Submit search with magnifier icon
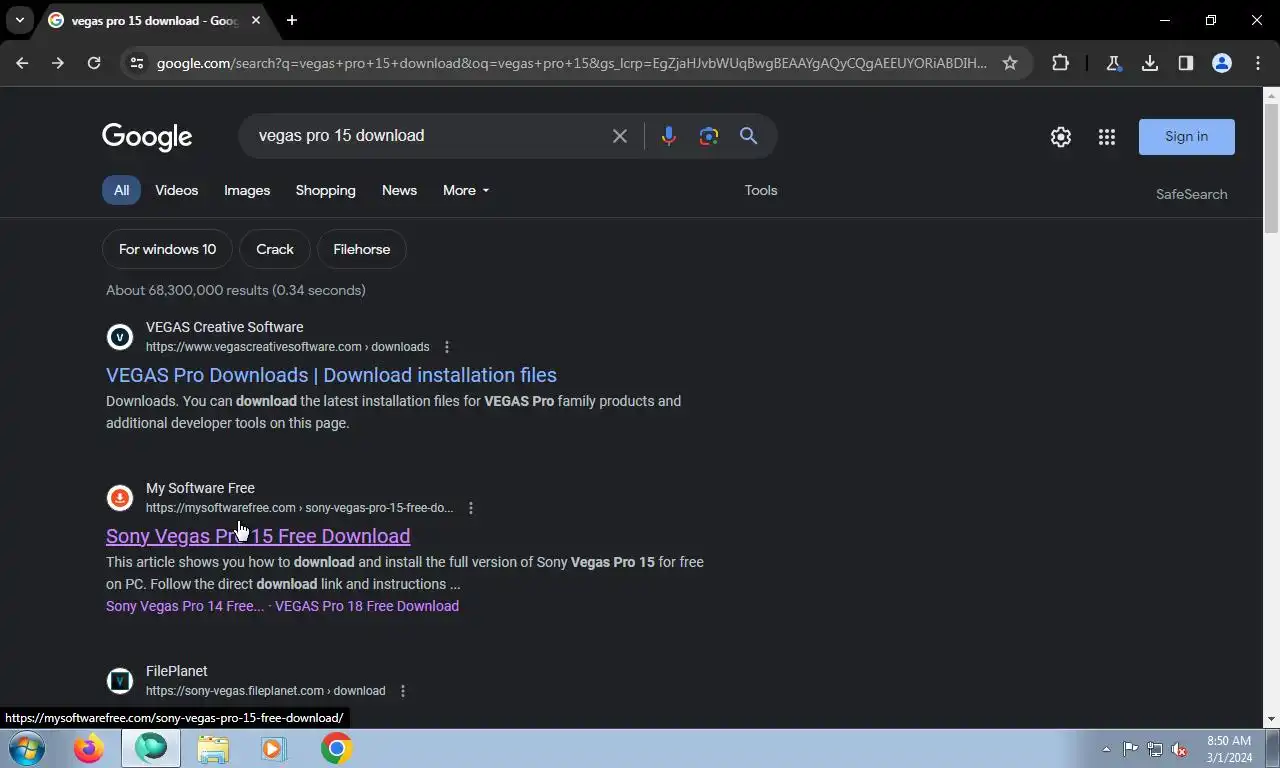1280x768 pixels. pos(748,136)
